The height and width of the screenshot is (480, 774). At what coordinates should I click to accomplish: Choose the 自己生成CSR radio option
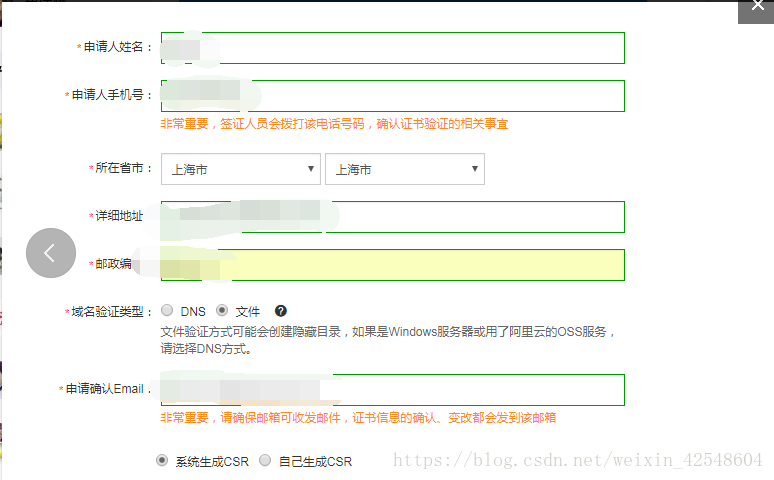tap(265, 460)
